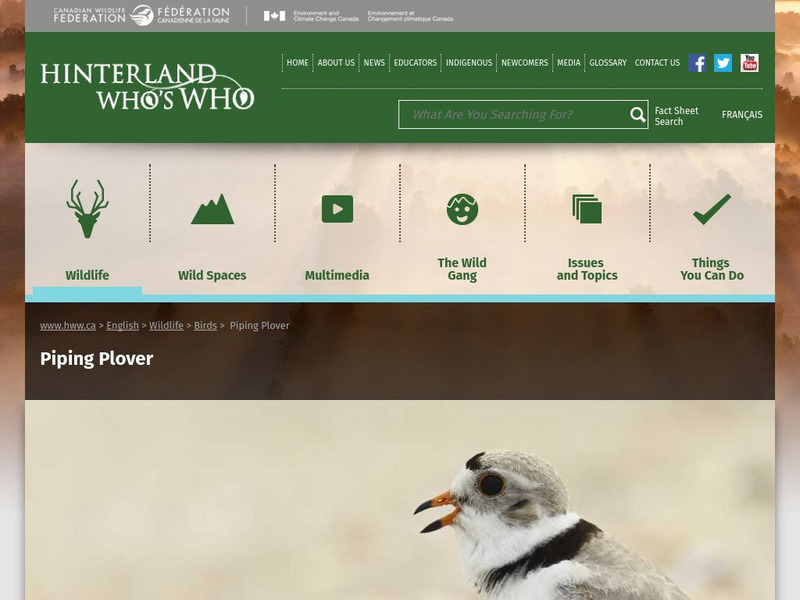This screenshot has width=800, height=600.
Task: Follow the Birds breadcrumb link
Action: click(205, 326)
